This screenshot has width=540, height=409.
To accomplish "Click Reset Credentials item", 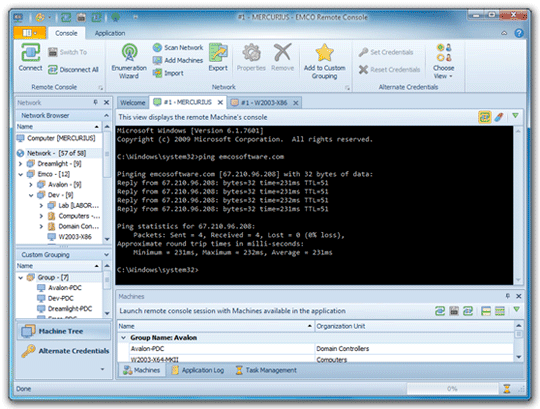I will [x=390, y=70].
